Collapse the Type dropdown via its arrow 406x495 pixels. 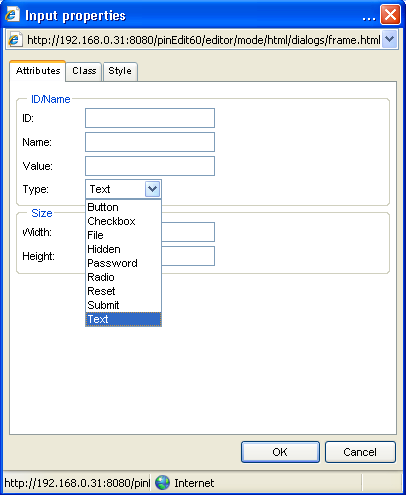[153, 189]
